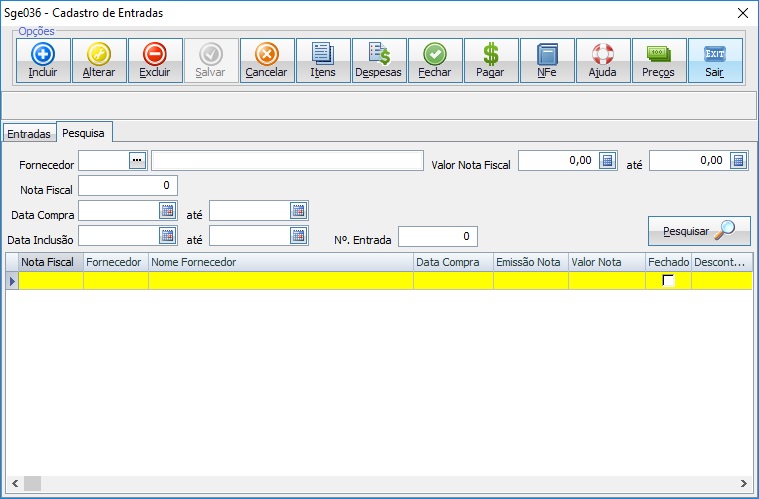Viewport: 759px width, 499px height.
Task: Click the Fechar green check icon
Action: point(435,54)
